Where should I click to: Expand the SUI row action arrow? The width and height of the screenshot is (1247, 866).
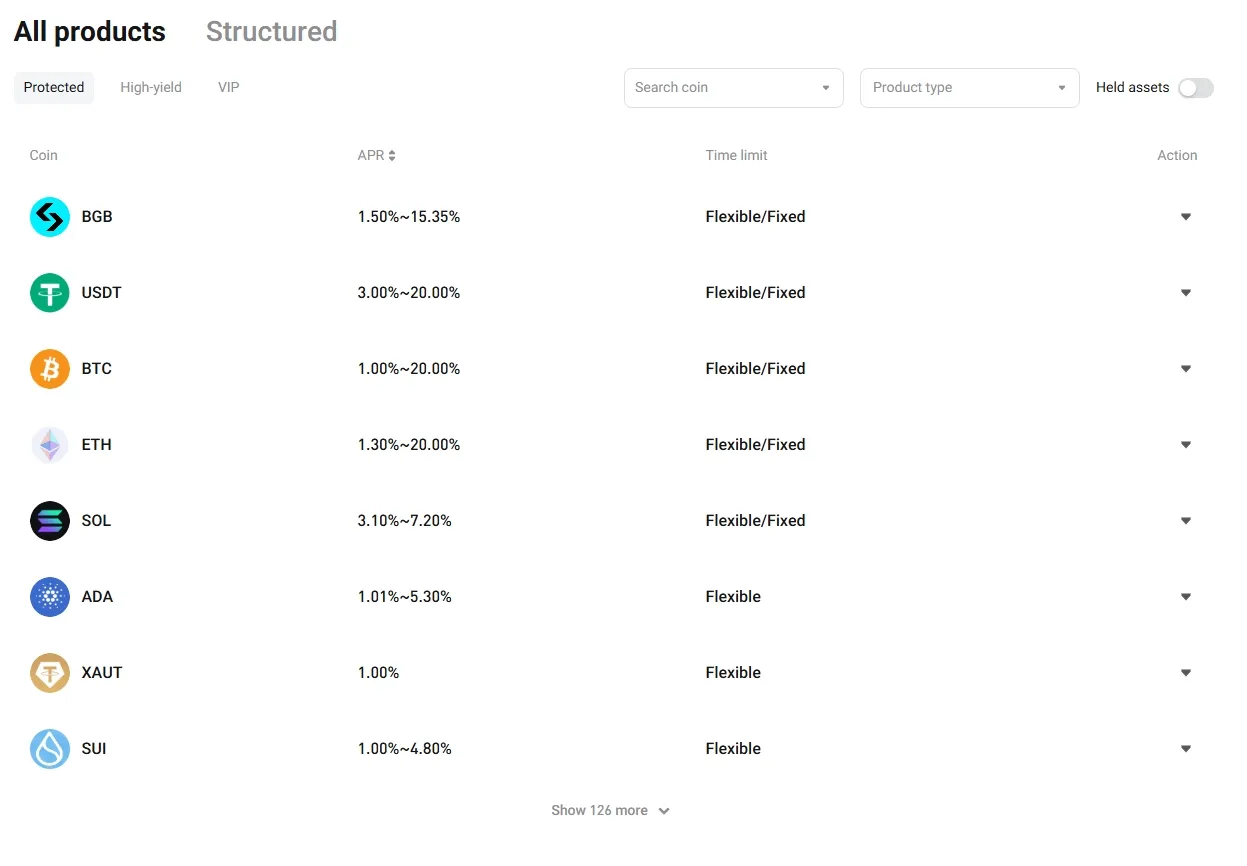point(1186,749)
